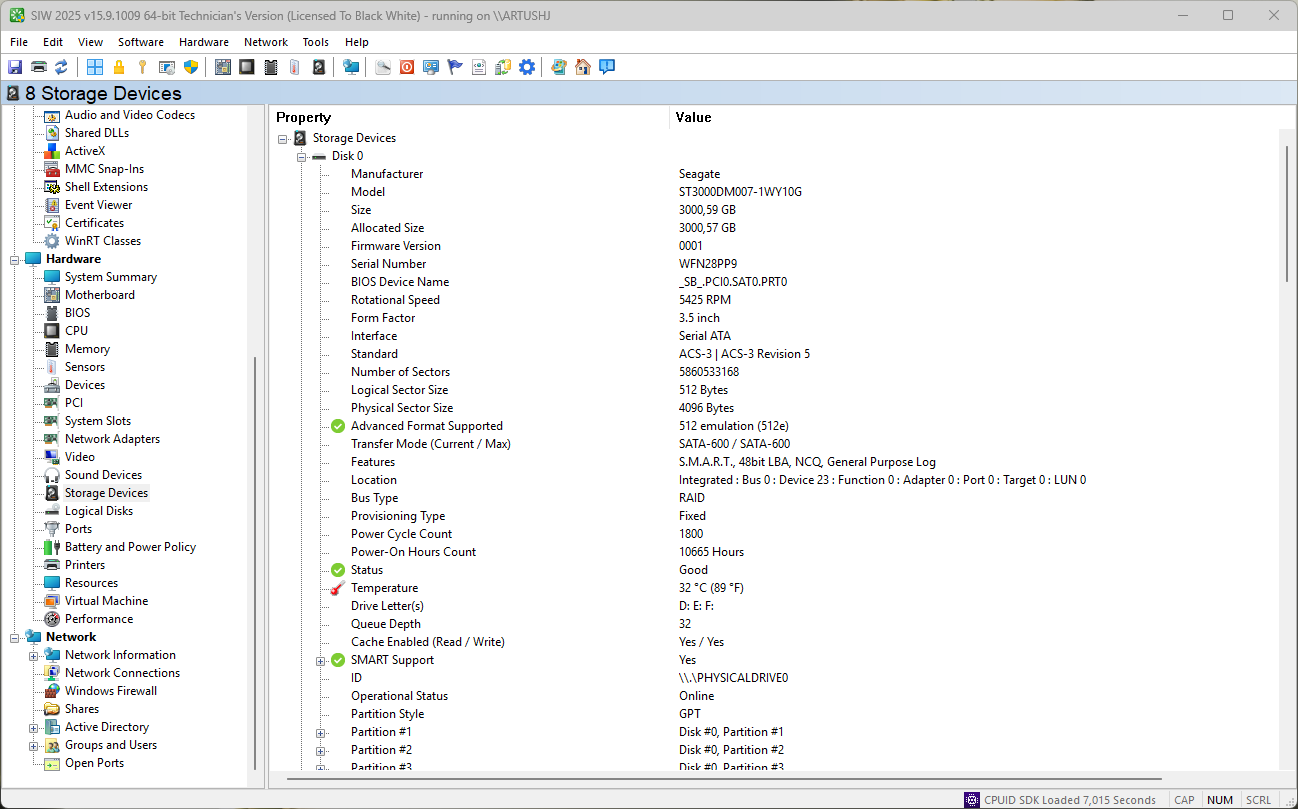Click the Save report floppy disk icon
The height and width of the screenshot is (809, 1298).
(x=15, y=67)
